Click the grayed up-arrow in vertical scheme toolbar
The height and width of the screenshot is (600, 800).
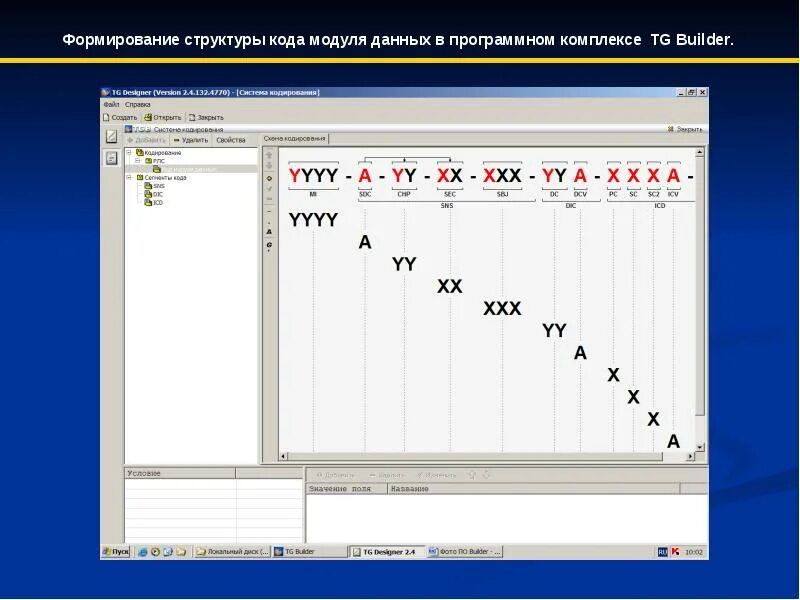[269, 155]
